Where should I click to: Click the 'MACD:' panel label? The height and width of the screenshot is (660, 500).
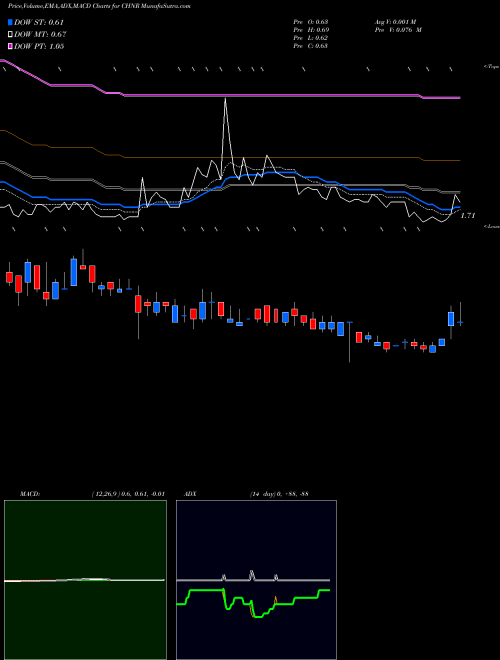click(30, 494)
